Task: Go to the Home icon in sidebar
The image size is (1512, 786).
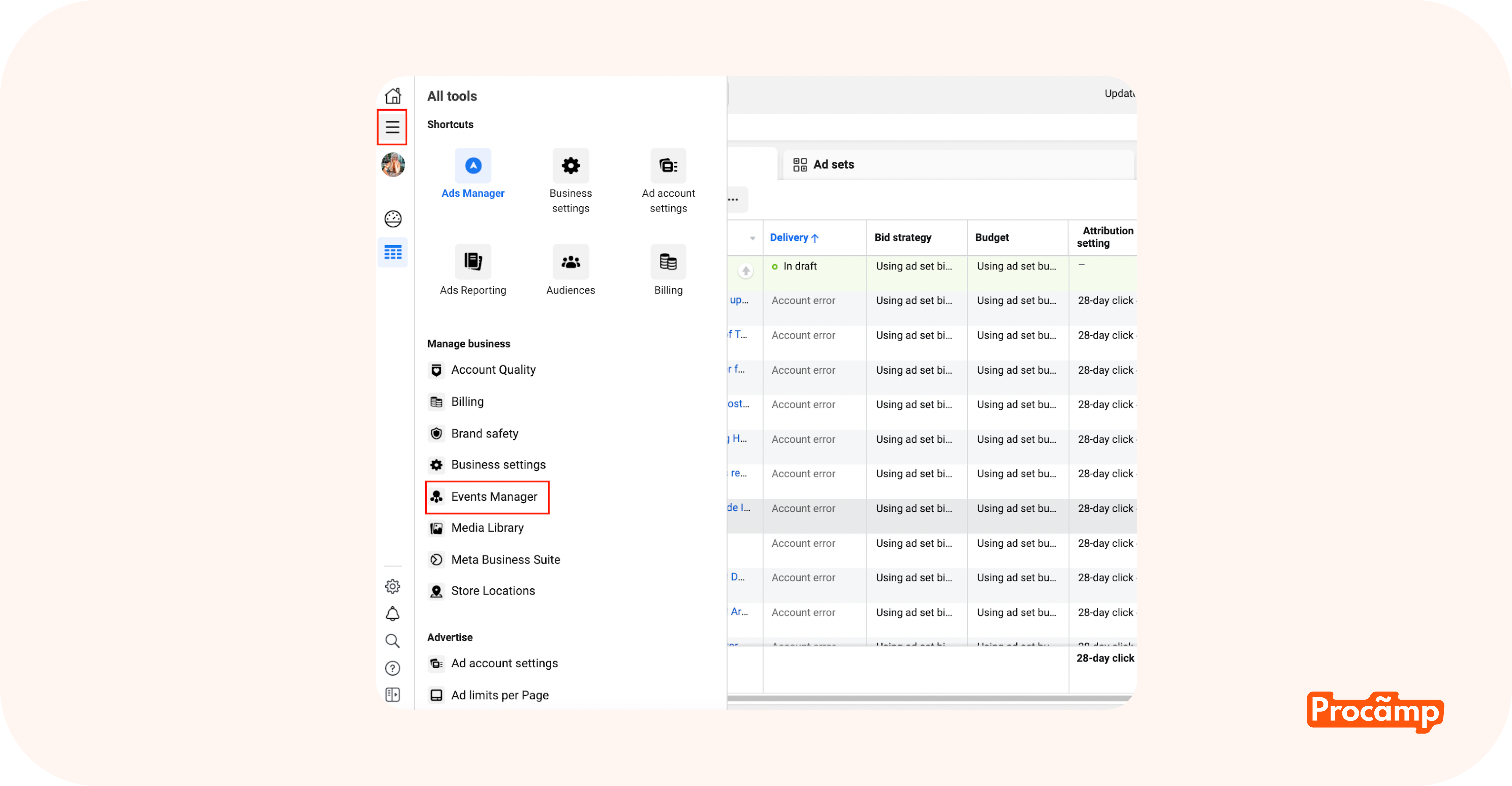Action: [x=393, y=96]
